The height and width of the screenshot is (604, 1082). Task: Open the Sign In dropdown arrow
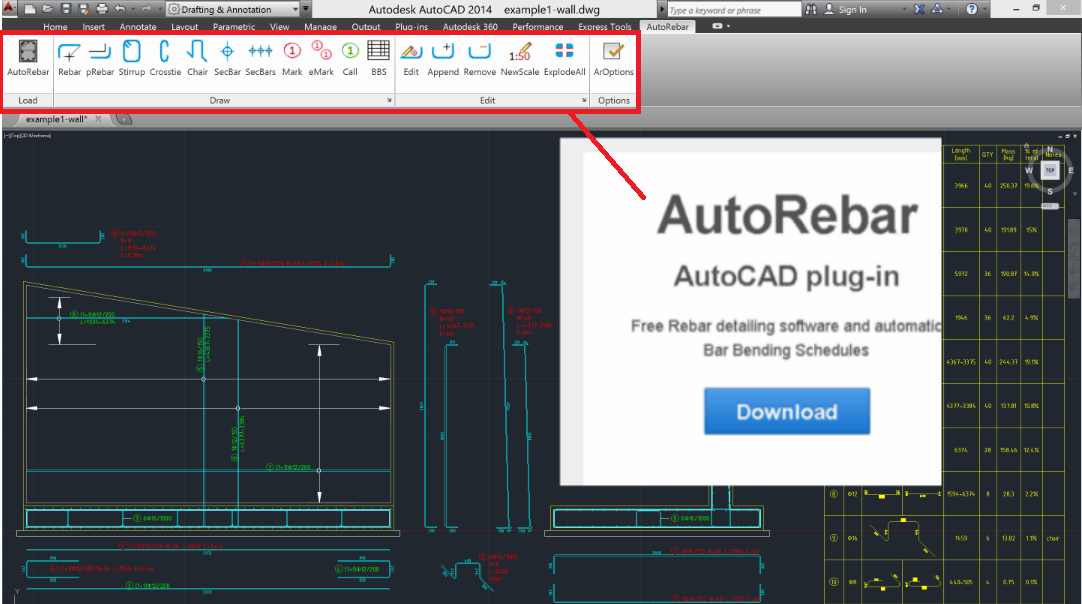[x=905, y=10]
